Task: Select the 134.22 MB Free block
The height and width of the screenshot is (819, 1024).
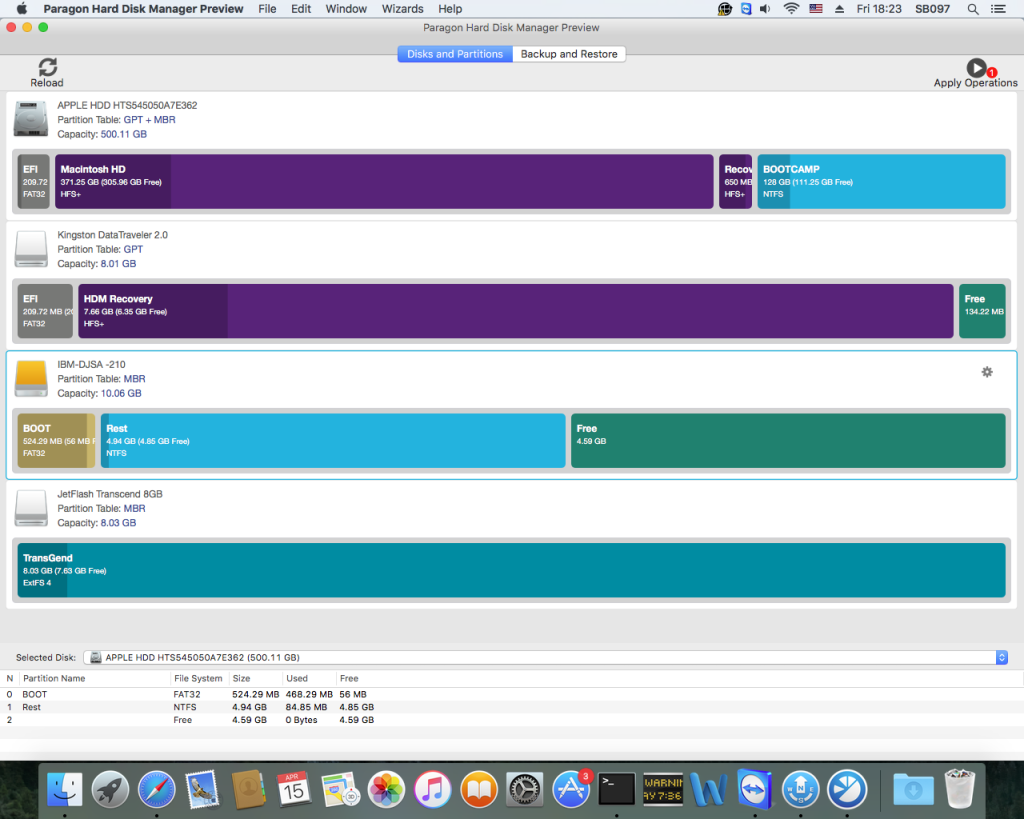Action: pyautogui.click(x=982, y=311)
